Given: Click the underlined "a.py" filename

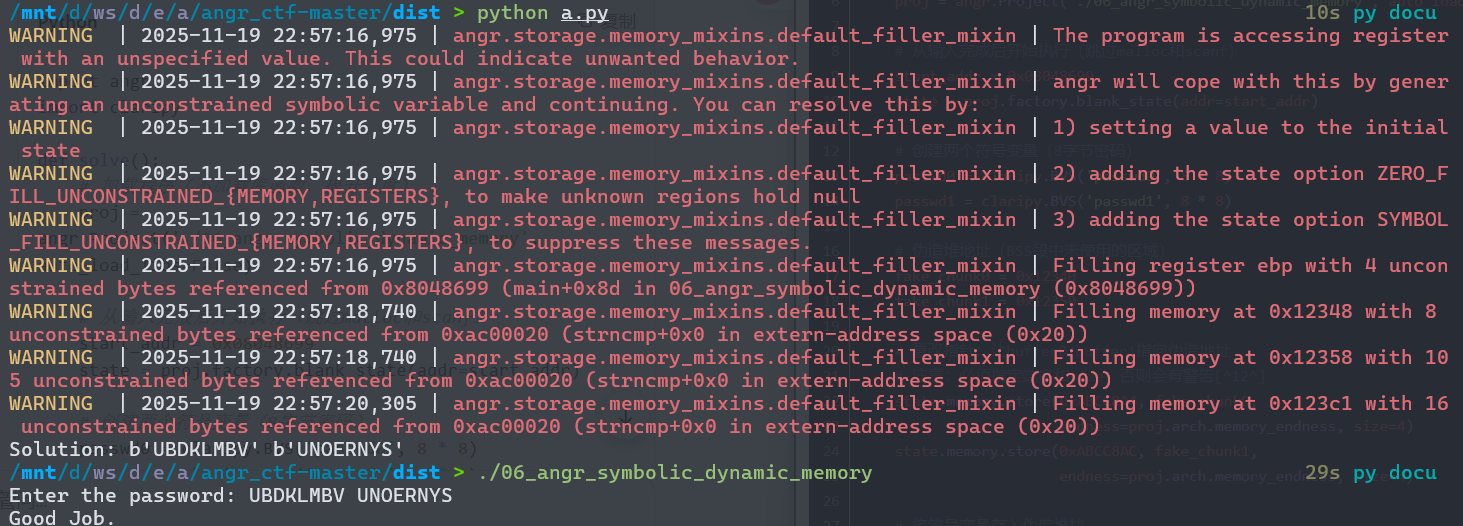Looking at the screenshot, I should 584,13.
